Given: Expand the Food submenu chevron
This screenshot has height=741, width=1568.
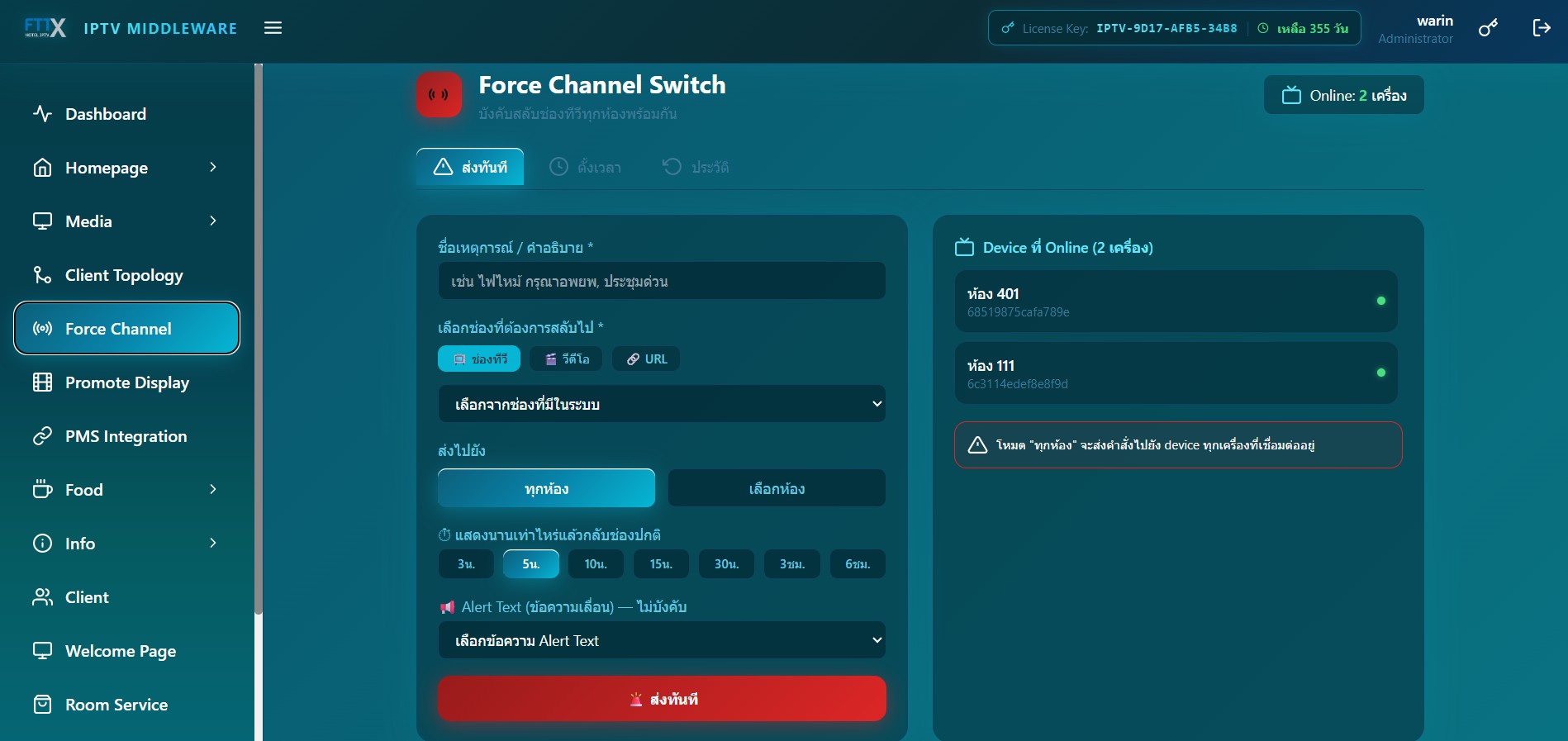Looking at the screenshot, I should click(213, 490).
